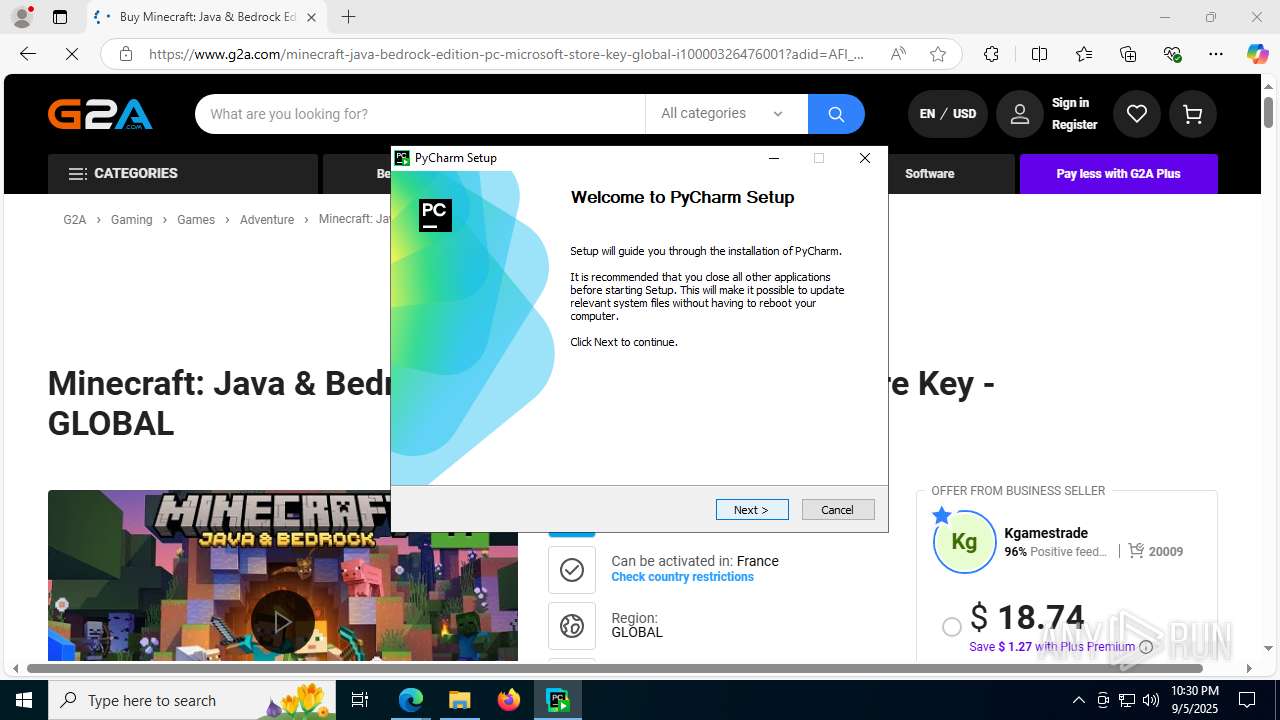1280x720 pixels.
Task: Close the Buy Minecraft browser tab
Action: (x=311, y=17)
